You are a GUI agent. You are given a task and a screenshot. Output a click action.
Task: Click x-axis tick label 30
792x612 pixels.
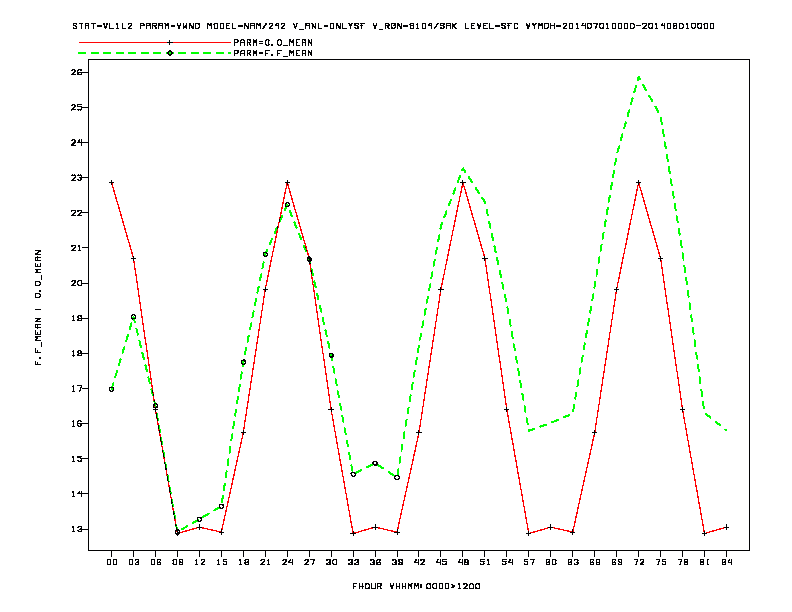point(331,562)
